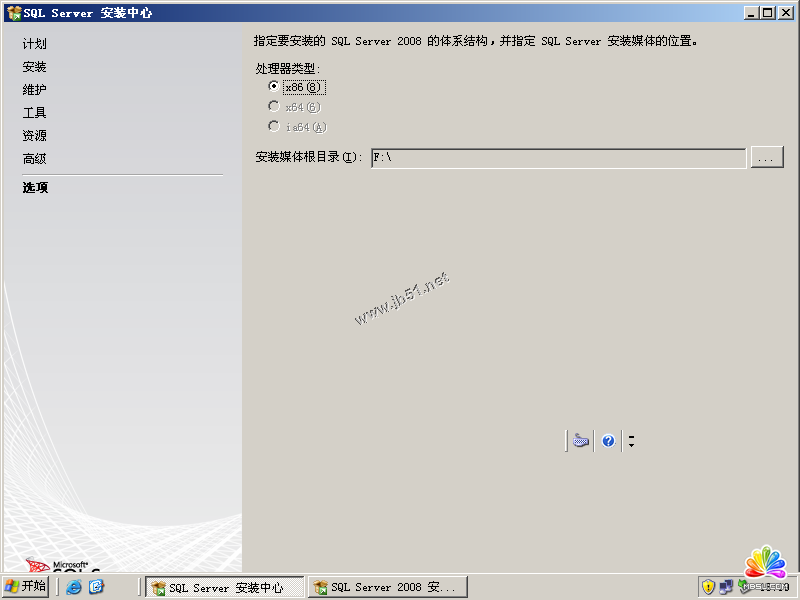The height and width of the screenshot is (600, 800).
Task: Click the SQL Server icon in the title bar
Action: click(x=13, y=13)
